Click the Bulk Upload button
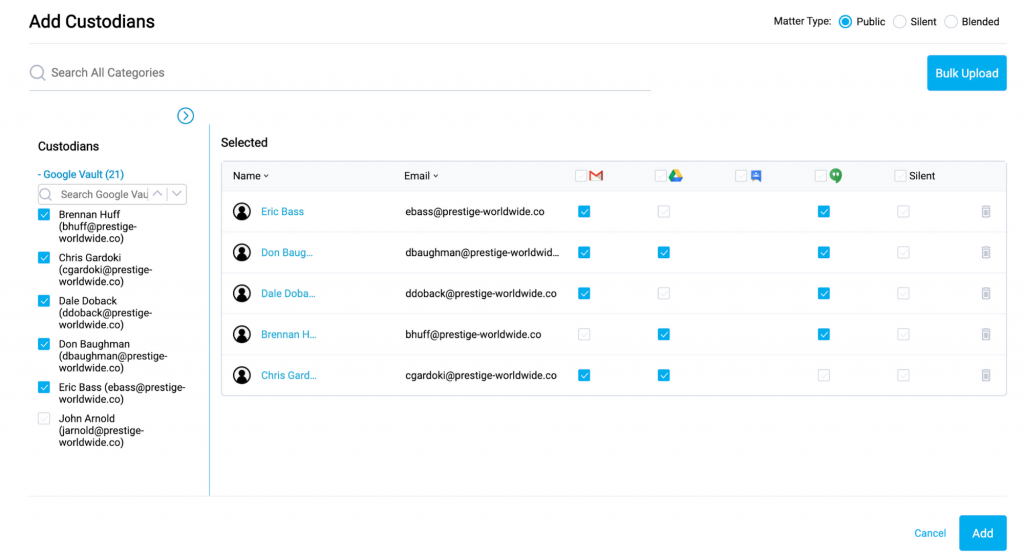The height and width of the screenshot is (558, 1024). coord(967,73)
